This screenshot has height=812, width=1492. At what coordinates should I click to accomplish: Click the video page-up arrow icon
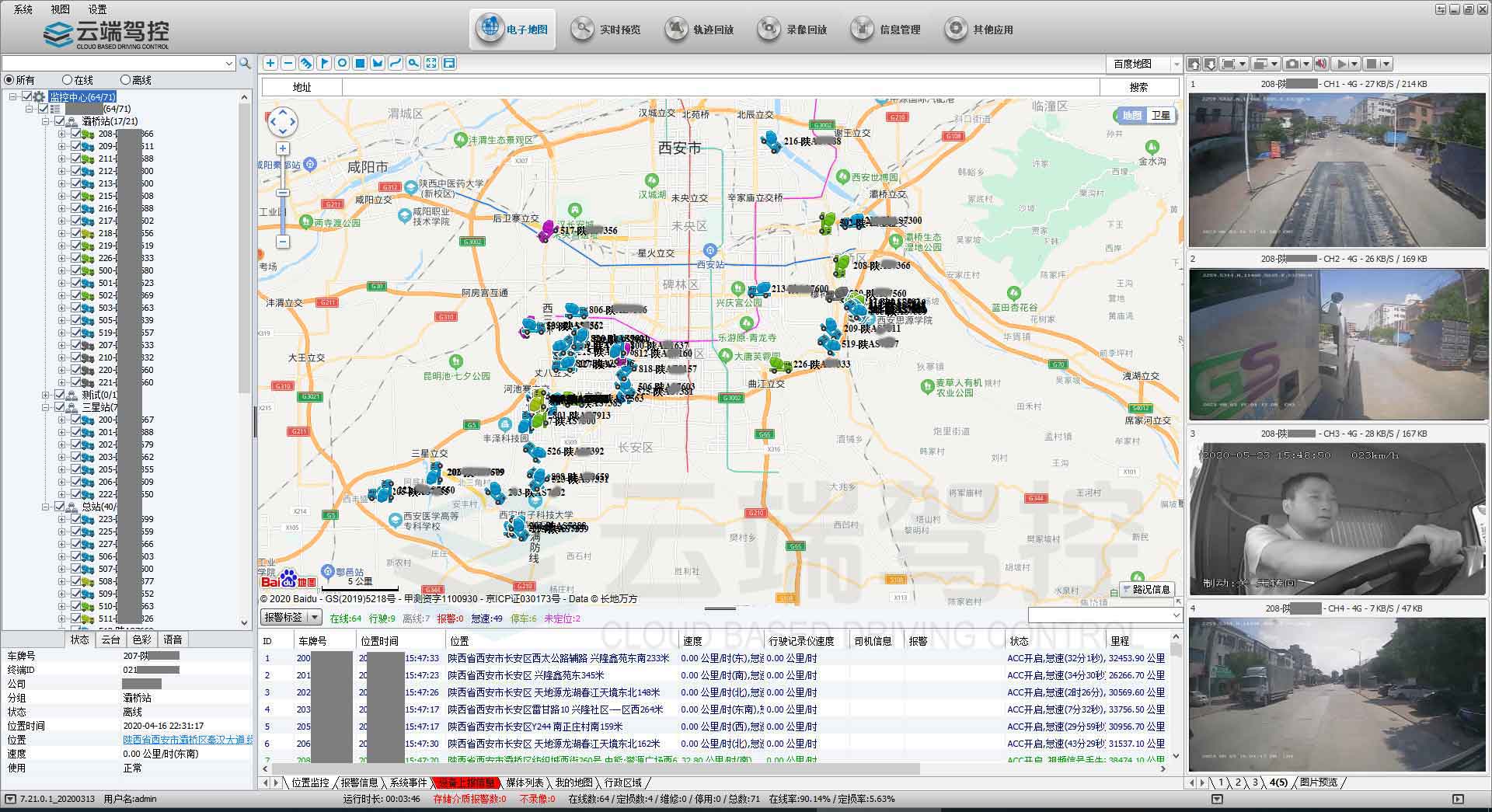coord(1194,64)
